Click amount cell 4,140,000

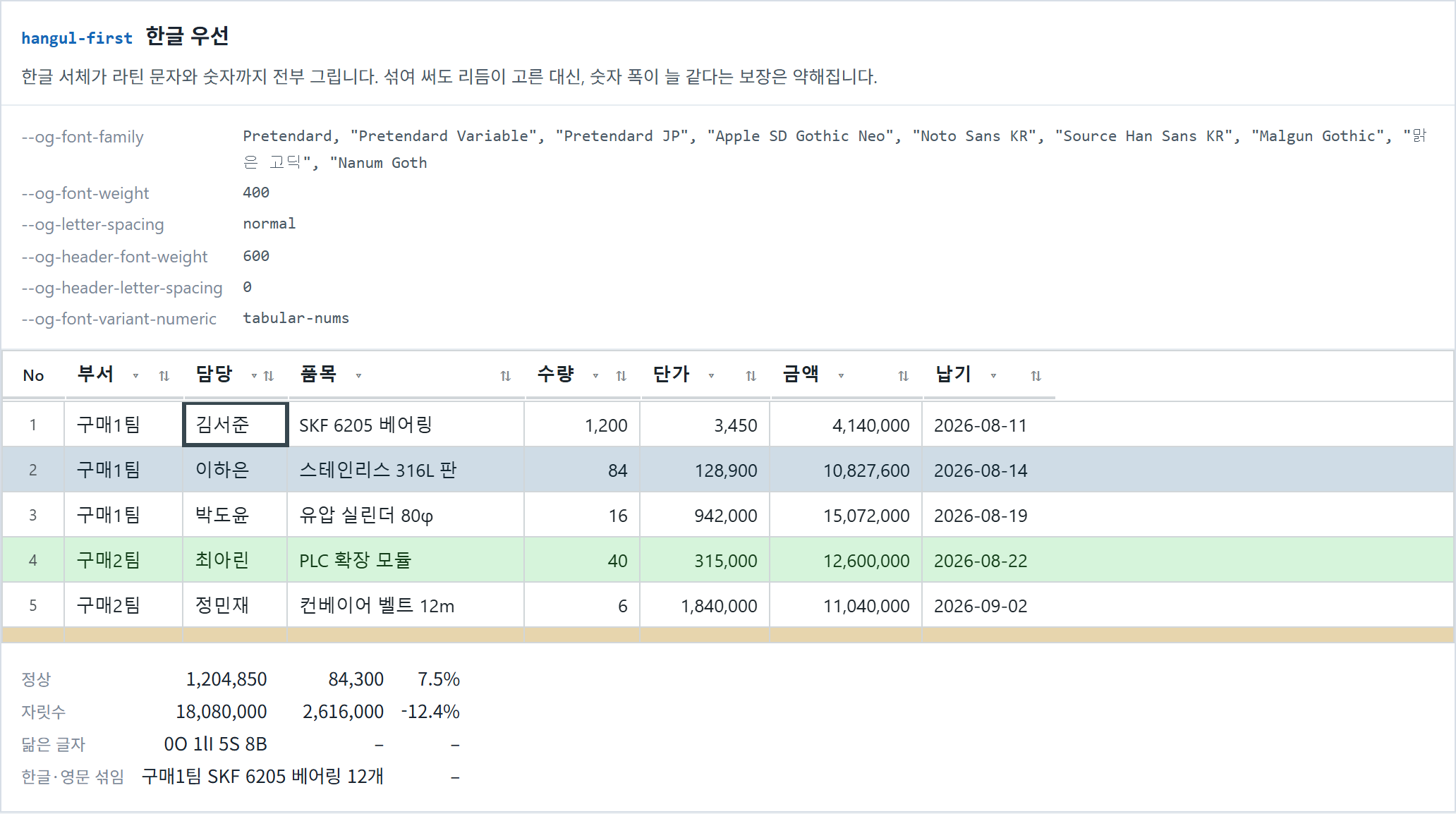846,425
